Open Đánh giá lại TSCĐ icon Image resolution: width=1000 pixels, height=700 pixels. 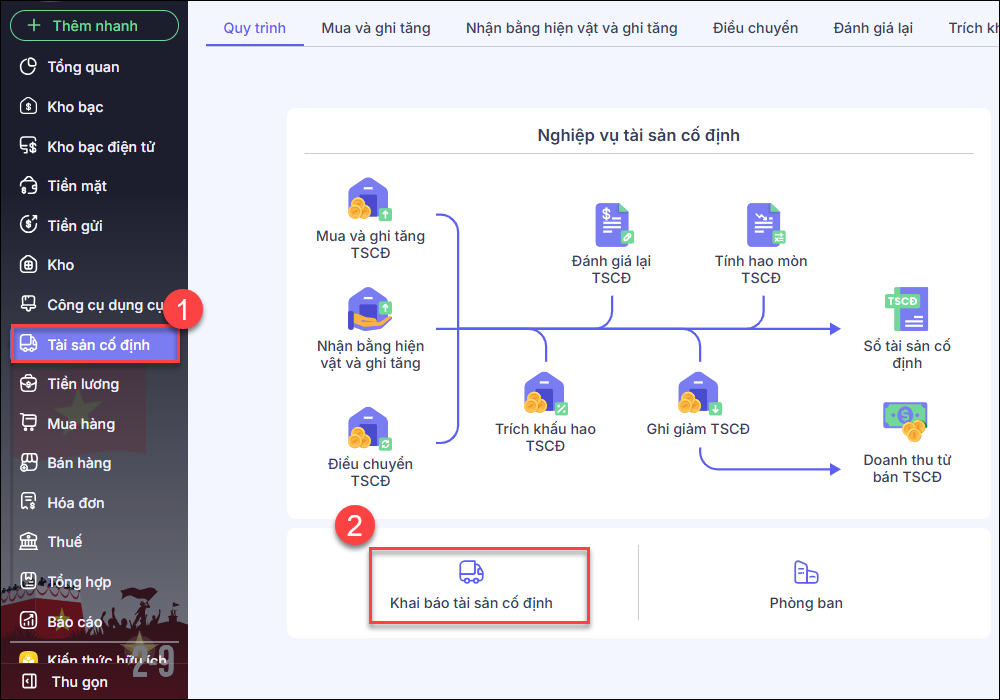coord(611,225)
